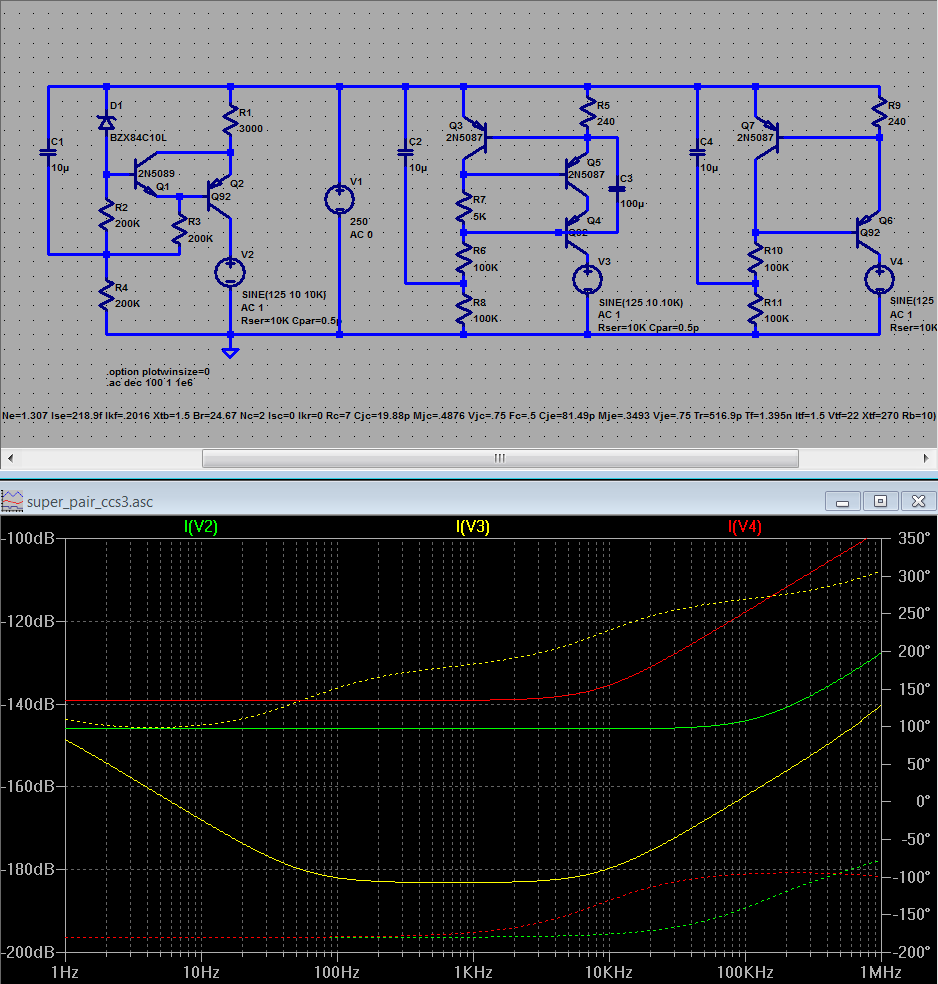Click the -100dB left axis label
Viewport: 938px width, 984px height.
(28, 538)
